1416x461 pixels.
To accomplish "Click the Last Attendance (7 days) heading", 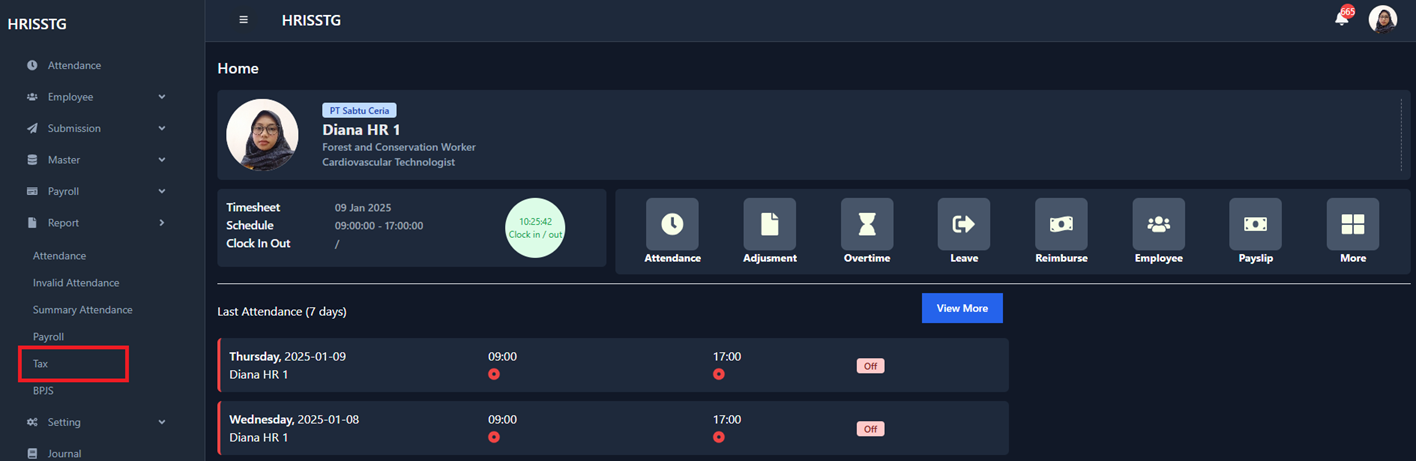I will (282, 312).
